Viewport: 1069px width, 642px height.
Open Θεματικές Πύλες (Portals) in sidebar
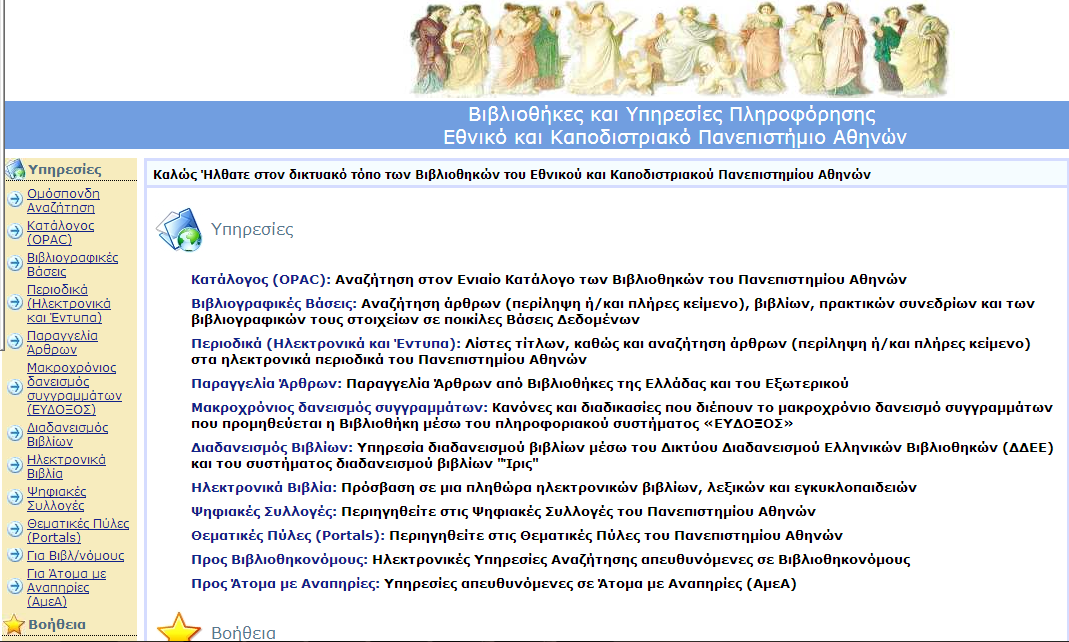[x=78, y=530]
